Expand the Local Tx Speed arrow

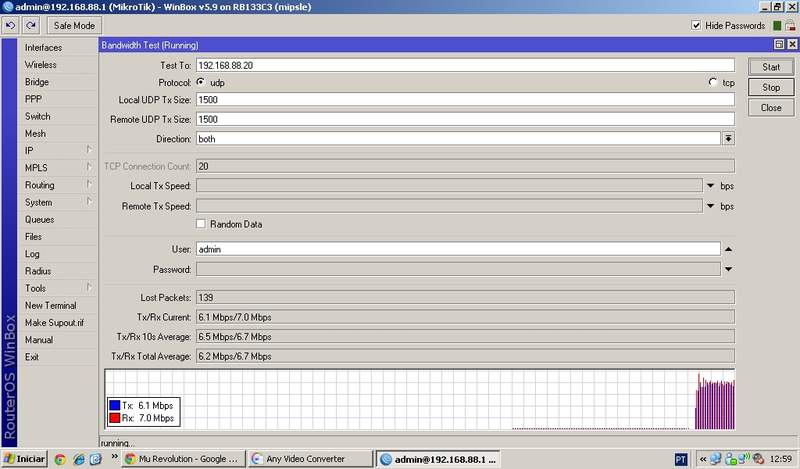(711, 186)
